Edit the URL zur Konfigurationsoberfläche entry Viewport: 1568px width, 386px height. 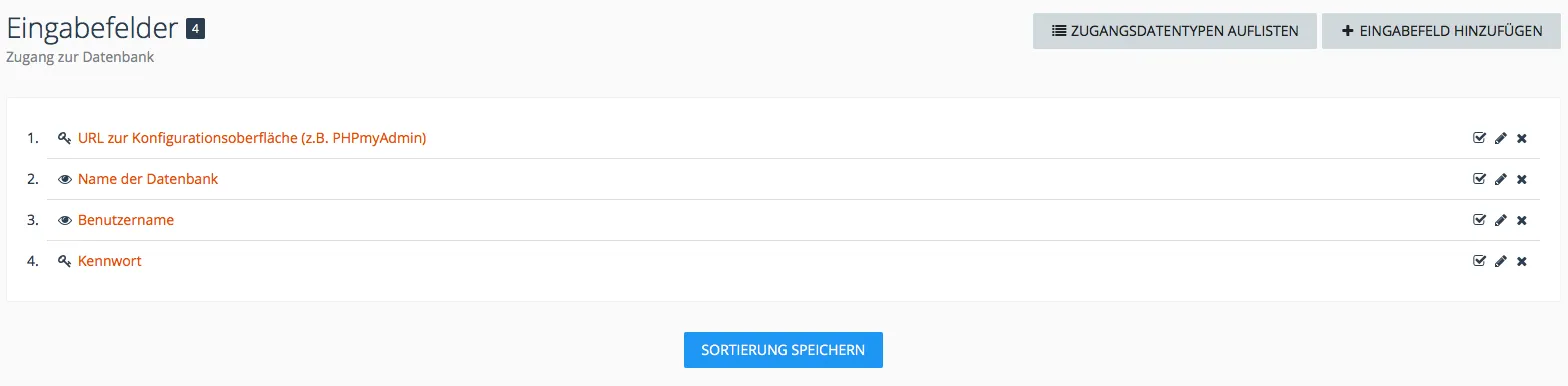pyautogui.click(x=1500, y=138)
